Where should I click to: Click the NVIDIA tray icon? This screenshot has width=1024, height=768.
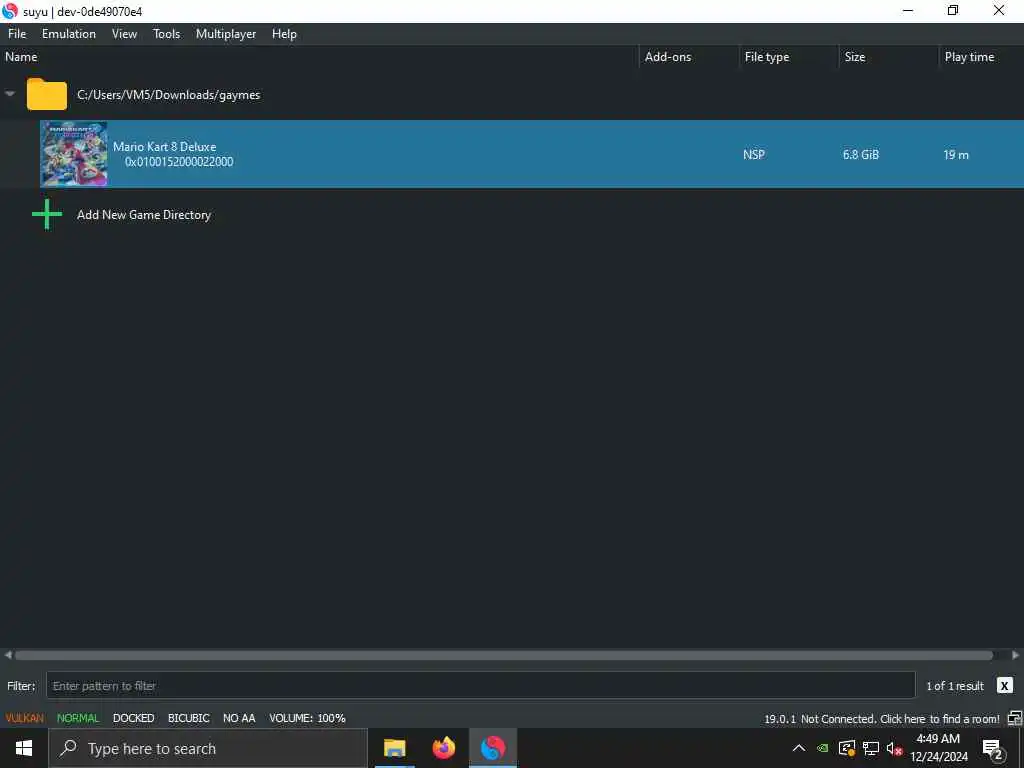(823, 748)
